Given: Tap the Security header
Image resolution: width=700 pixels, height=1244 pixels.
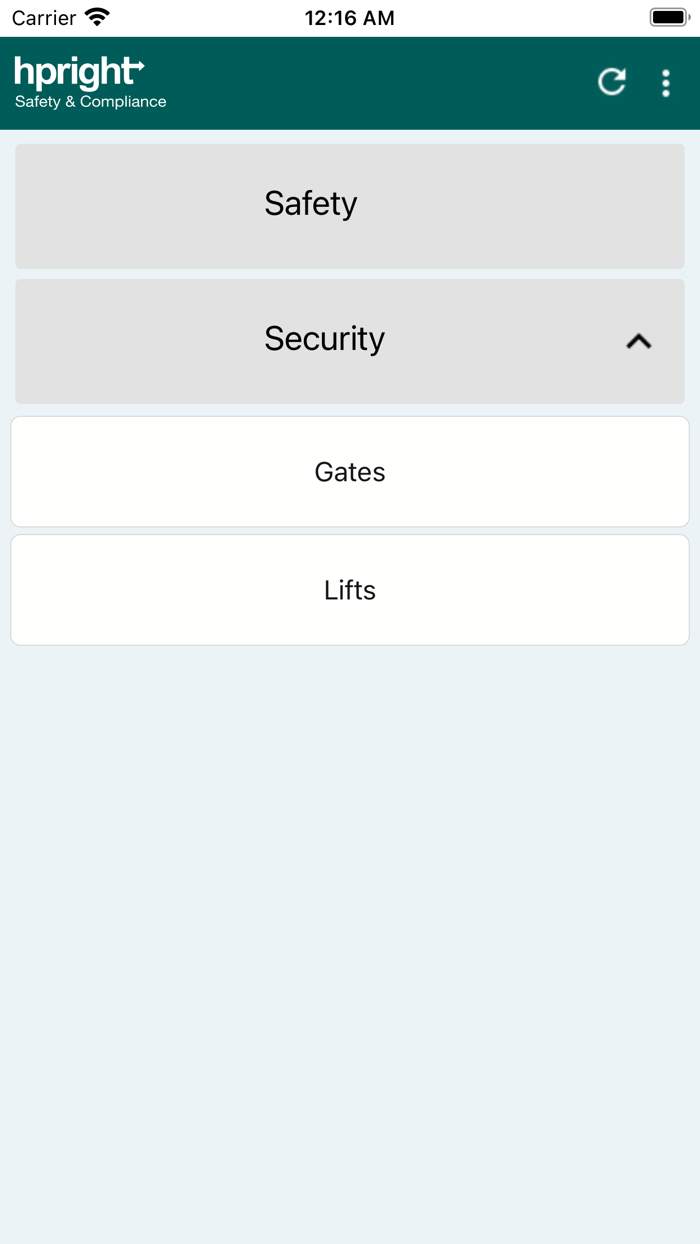Looking at the screenshot, I should [x=324, y=340].
